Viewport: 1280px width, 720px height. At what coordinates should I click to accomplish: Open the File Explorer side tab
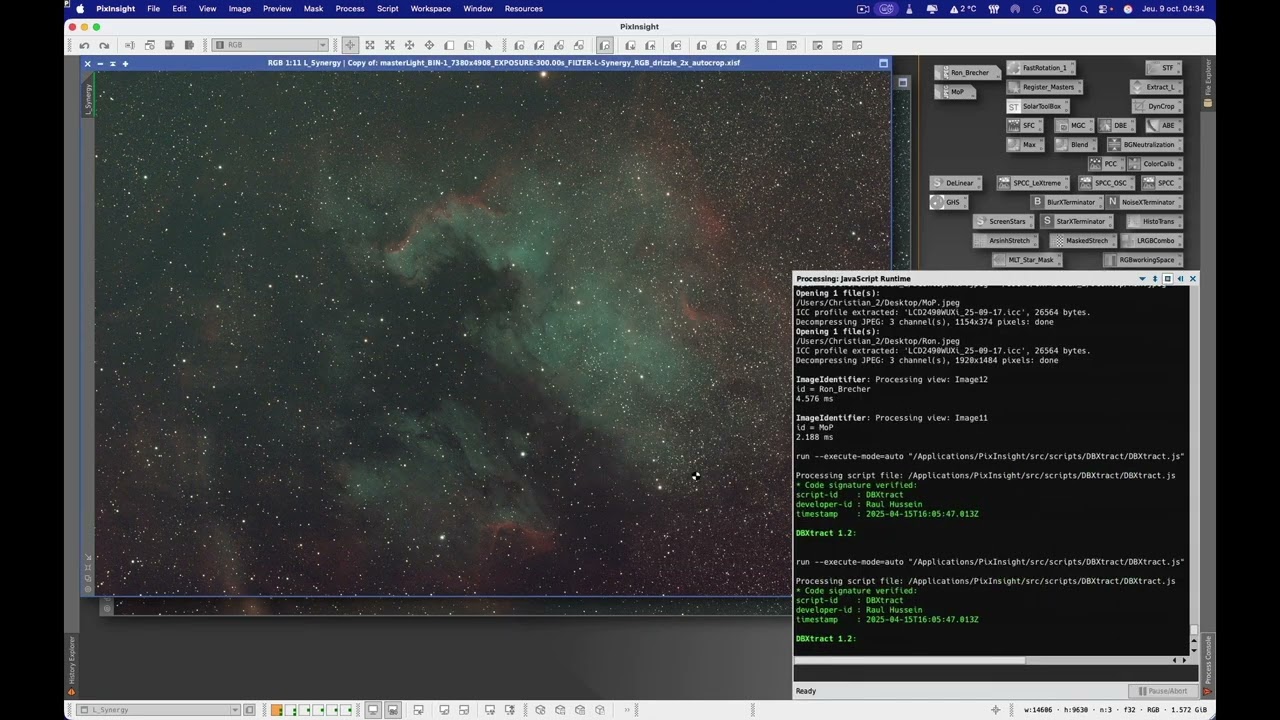tap(1207, 84)
